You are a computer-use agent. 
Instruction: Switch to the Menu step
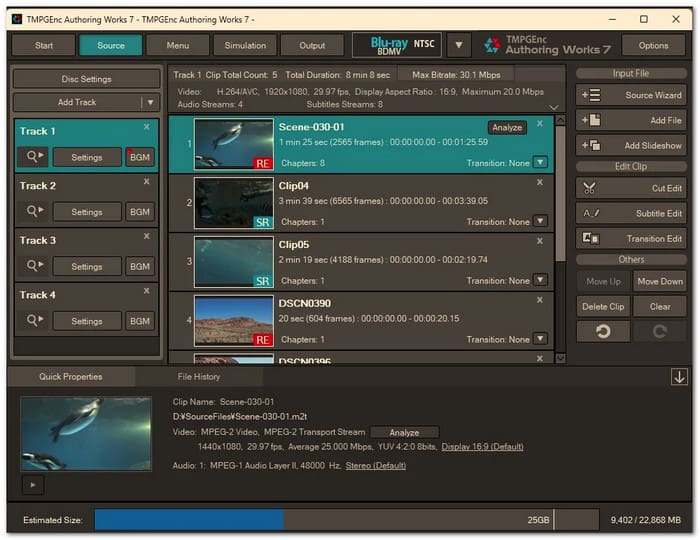coord(178,46)
